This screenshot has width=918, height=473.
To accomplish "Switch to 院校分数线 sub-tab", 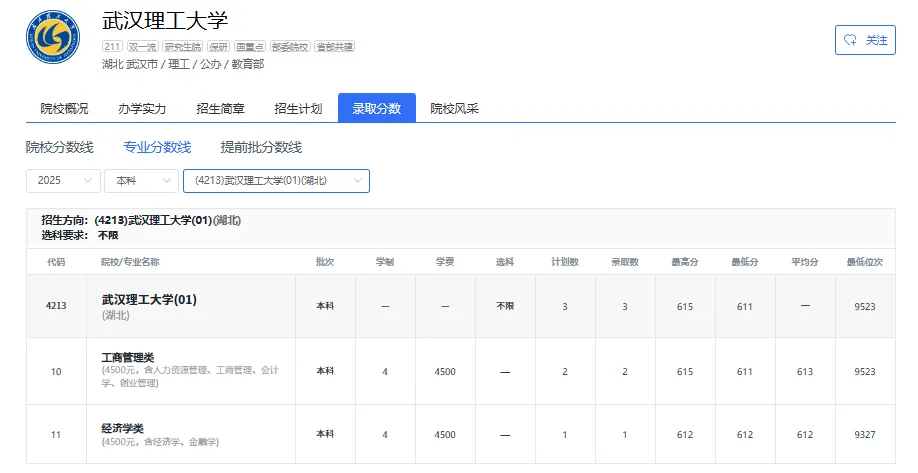I will [x=60, y=147].
